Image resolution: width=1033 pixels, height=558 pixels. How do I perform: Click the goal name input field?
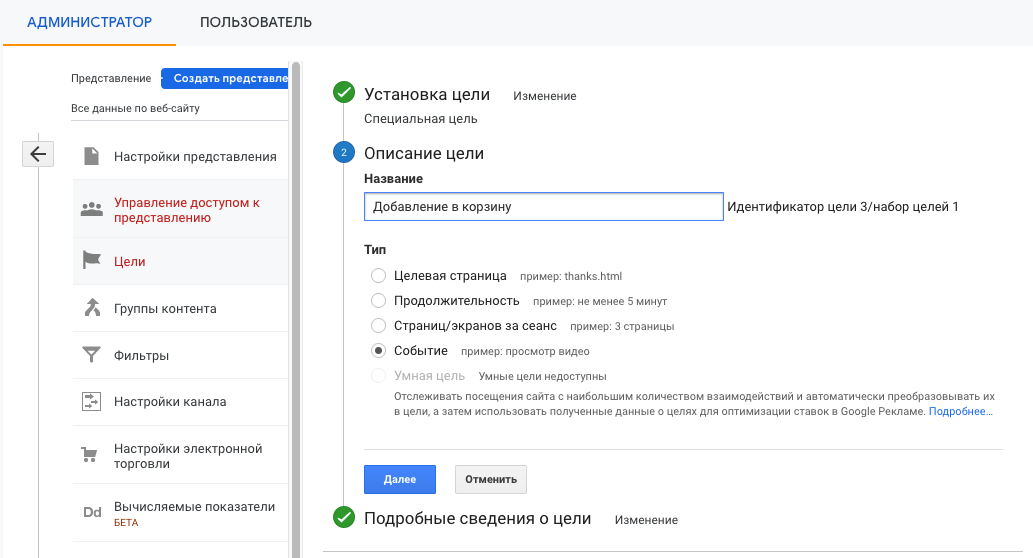543,207
